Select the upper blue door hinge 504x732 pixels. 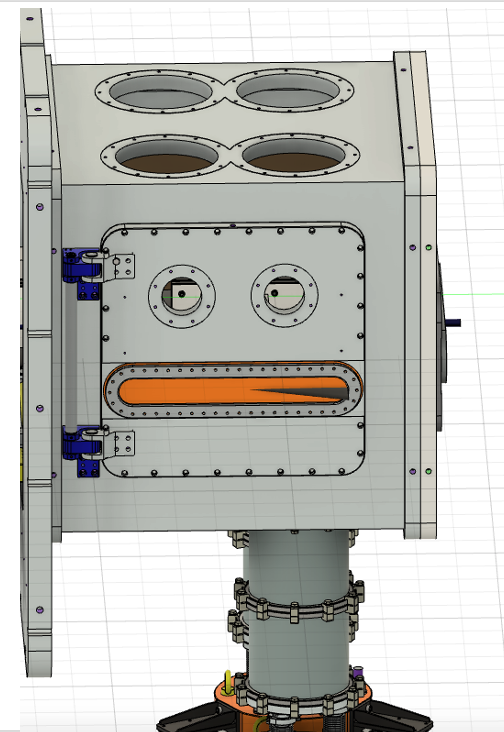tap(83, 273)
